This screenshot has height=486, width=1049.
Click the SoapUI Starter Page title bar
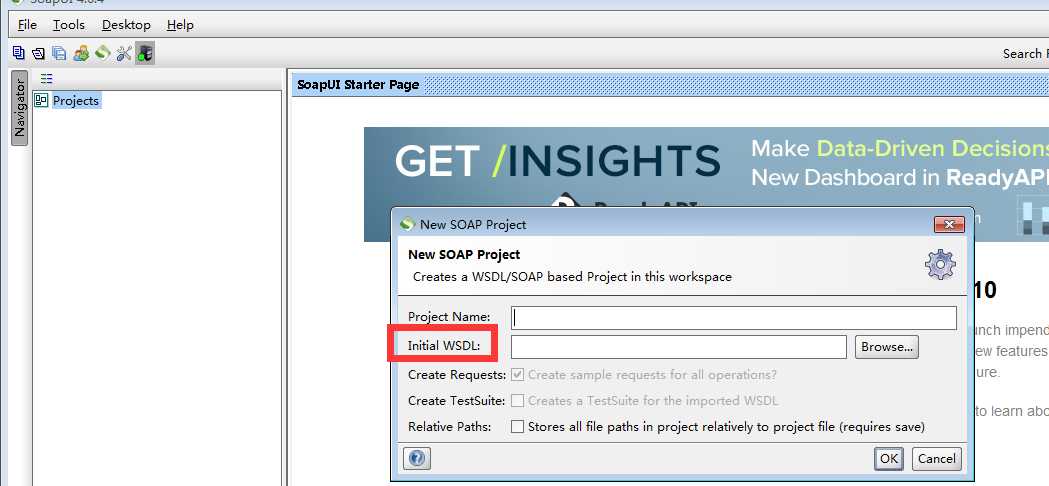(670, 85)
